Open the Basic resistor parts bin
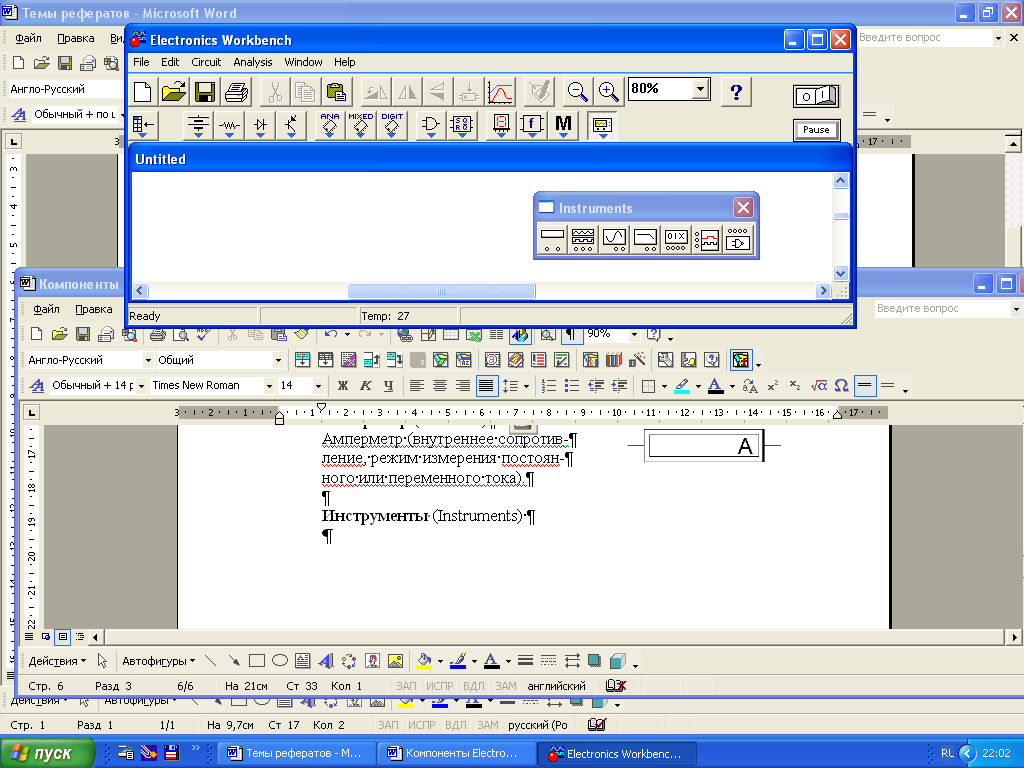This screenshot has height=768, width=1024. point(229,124)
